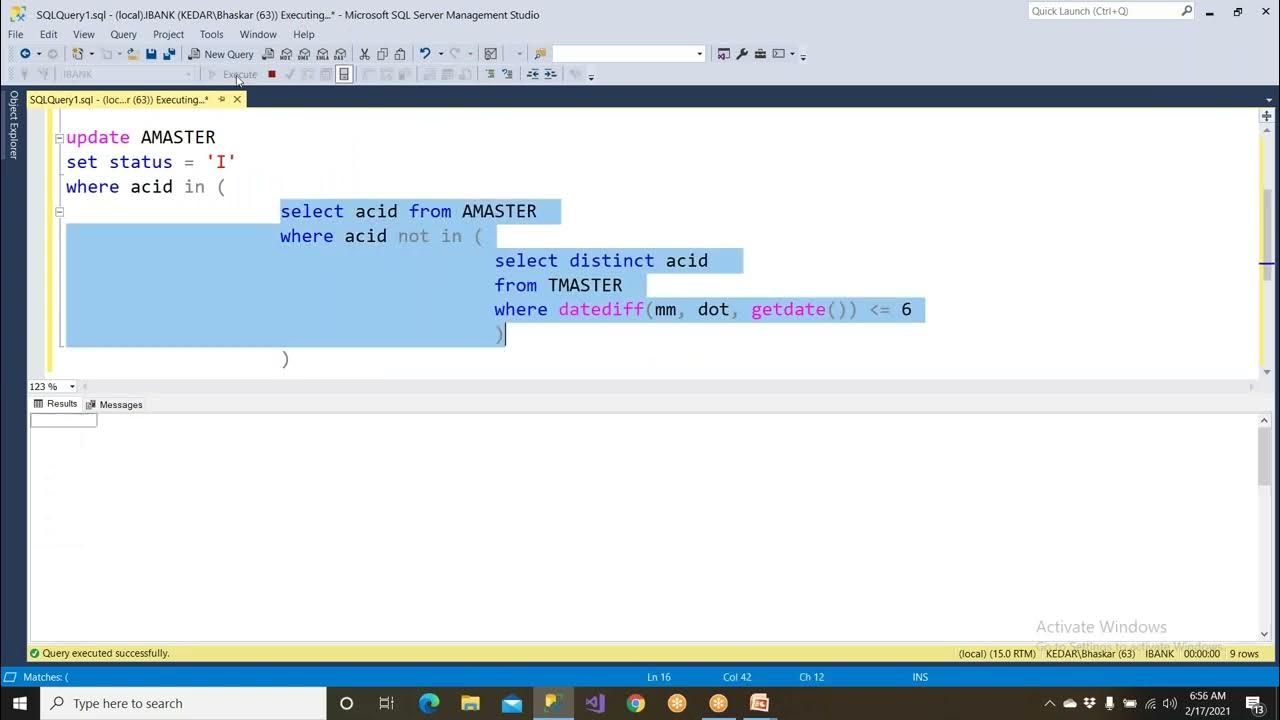
Task: Click the DMX query icon
Action: 305,54
